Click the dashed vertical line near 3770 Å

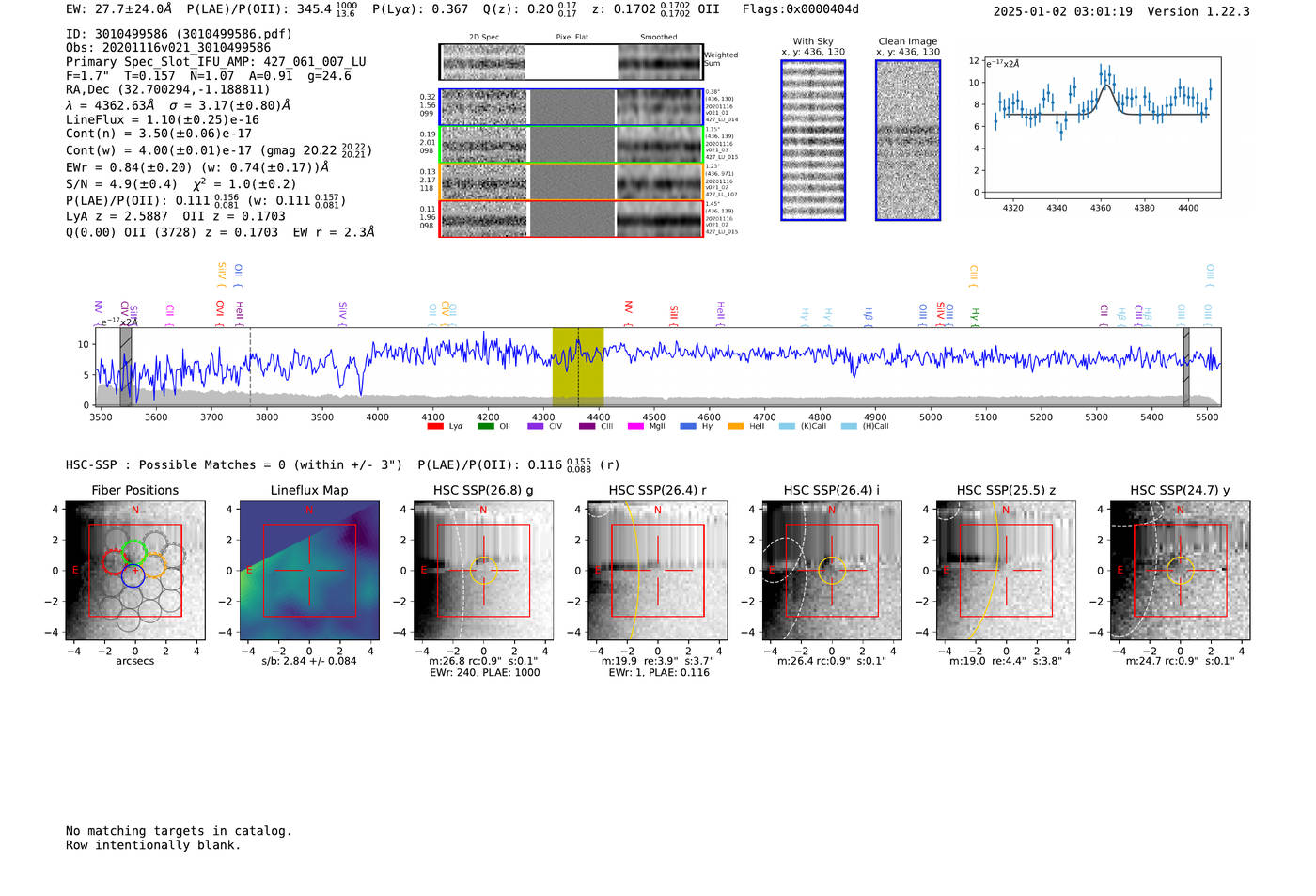click(250, 367)
